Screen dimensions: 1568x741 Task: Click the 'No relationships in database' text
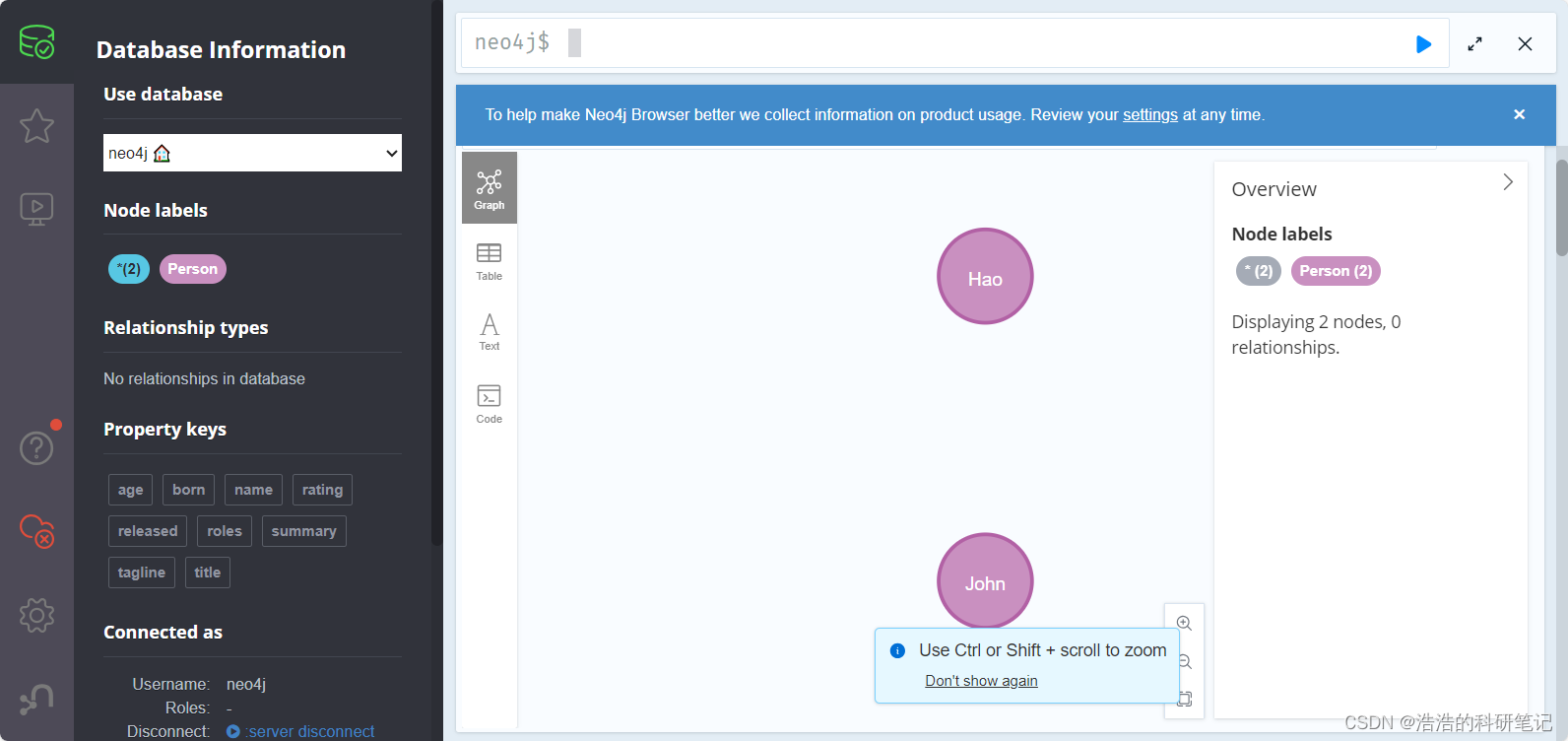tap(204, 379)
